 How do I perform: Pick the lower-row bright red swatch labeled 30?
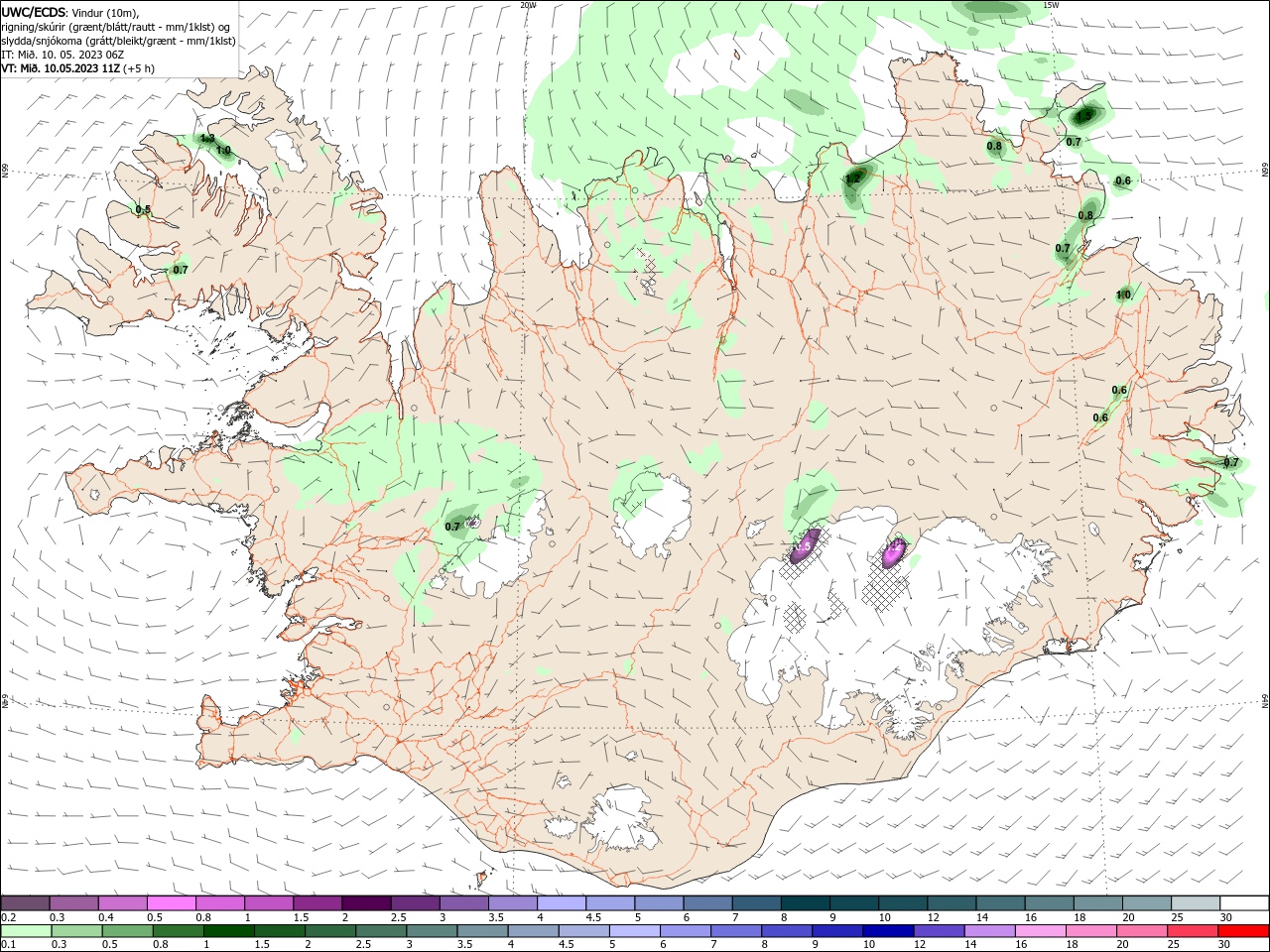click(1243, 931)
